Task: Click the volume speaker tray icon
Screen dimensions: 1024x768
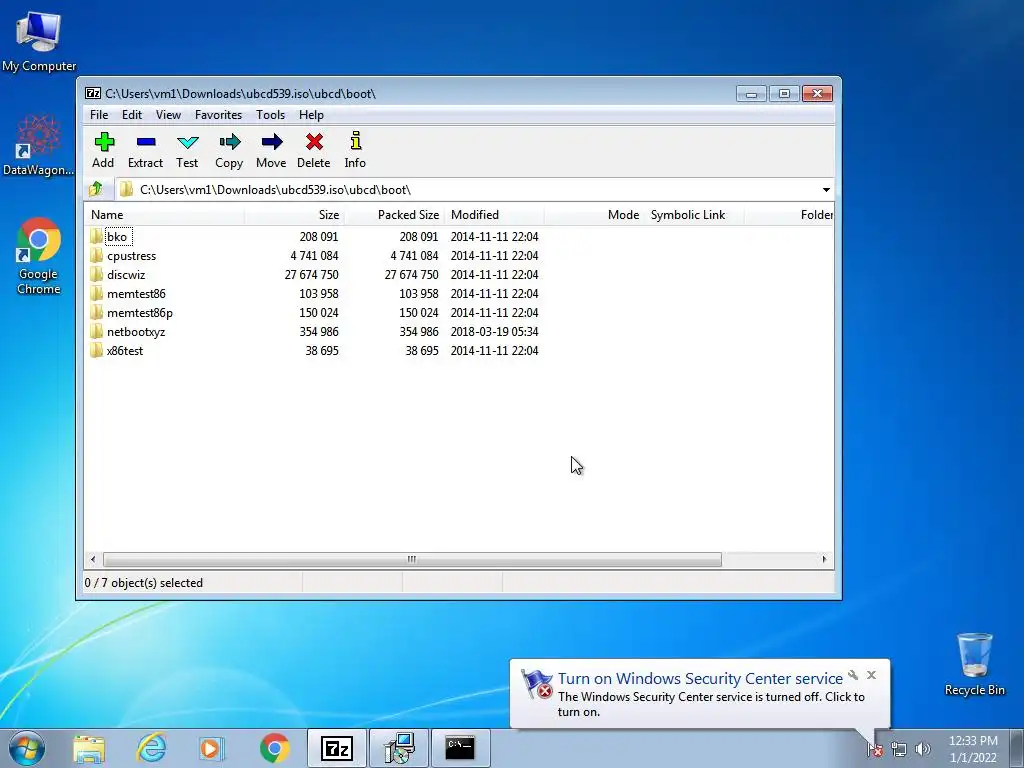Action: (923, 749)
